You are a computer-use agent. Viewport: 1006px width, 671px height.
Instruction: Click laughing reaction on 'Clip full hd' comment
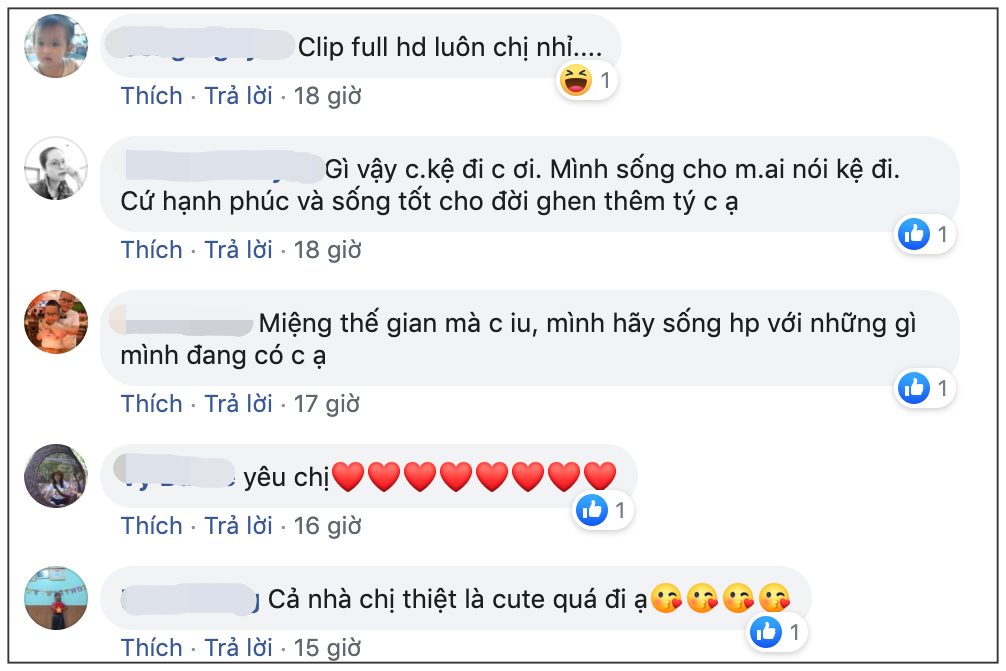[577, 80]
